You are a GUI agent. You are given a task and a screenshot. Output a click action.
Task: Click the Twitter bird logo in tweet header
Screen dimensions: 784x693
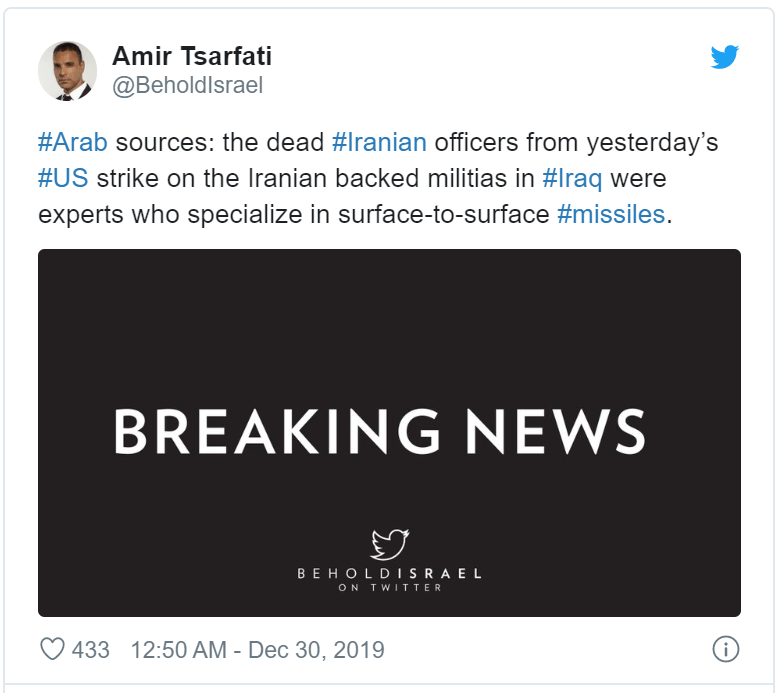(x=725, y=57)
